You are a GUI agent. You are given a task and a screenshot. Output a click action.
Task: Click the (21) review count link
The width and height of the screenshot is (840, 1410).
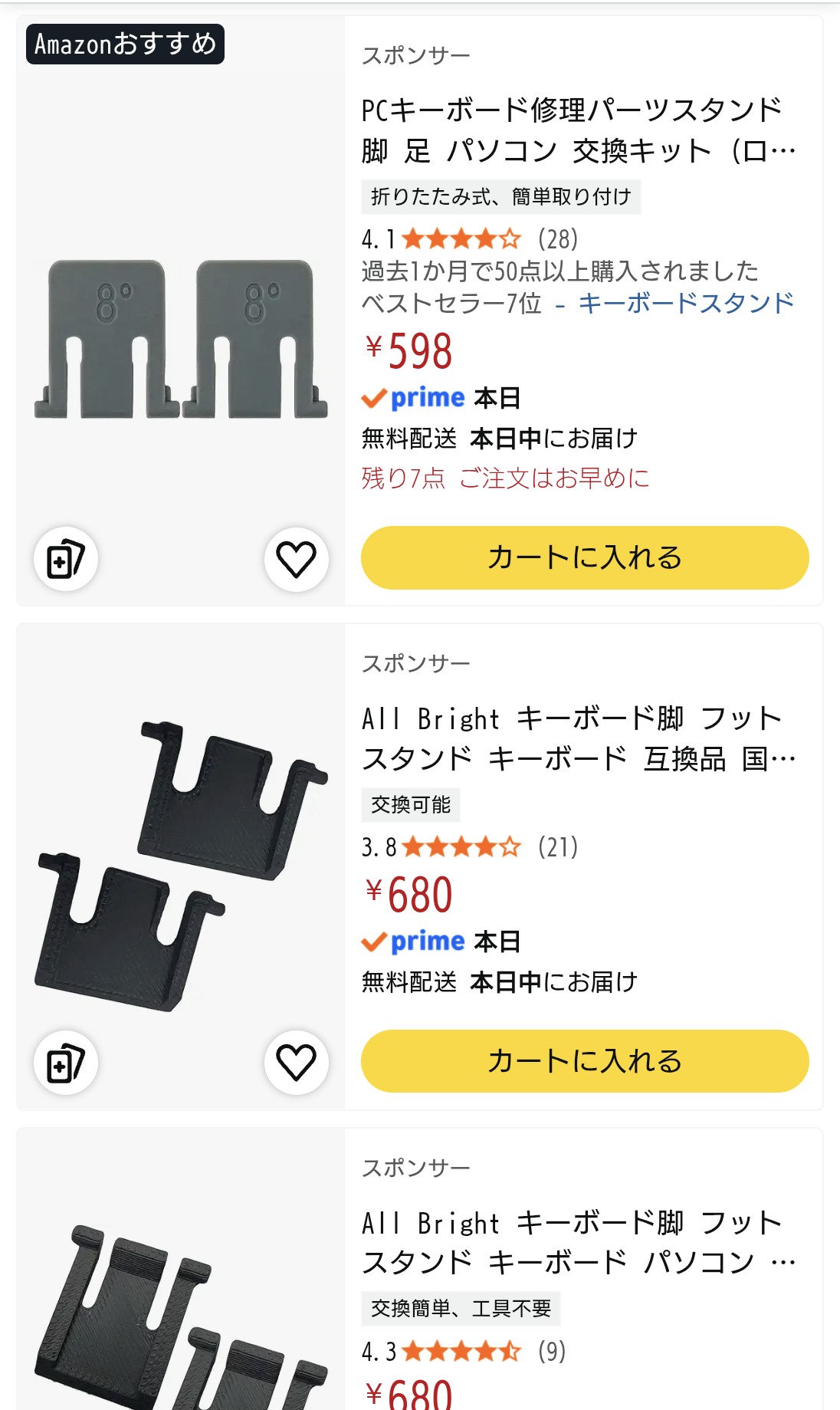tap(558, 847)
